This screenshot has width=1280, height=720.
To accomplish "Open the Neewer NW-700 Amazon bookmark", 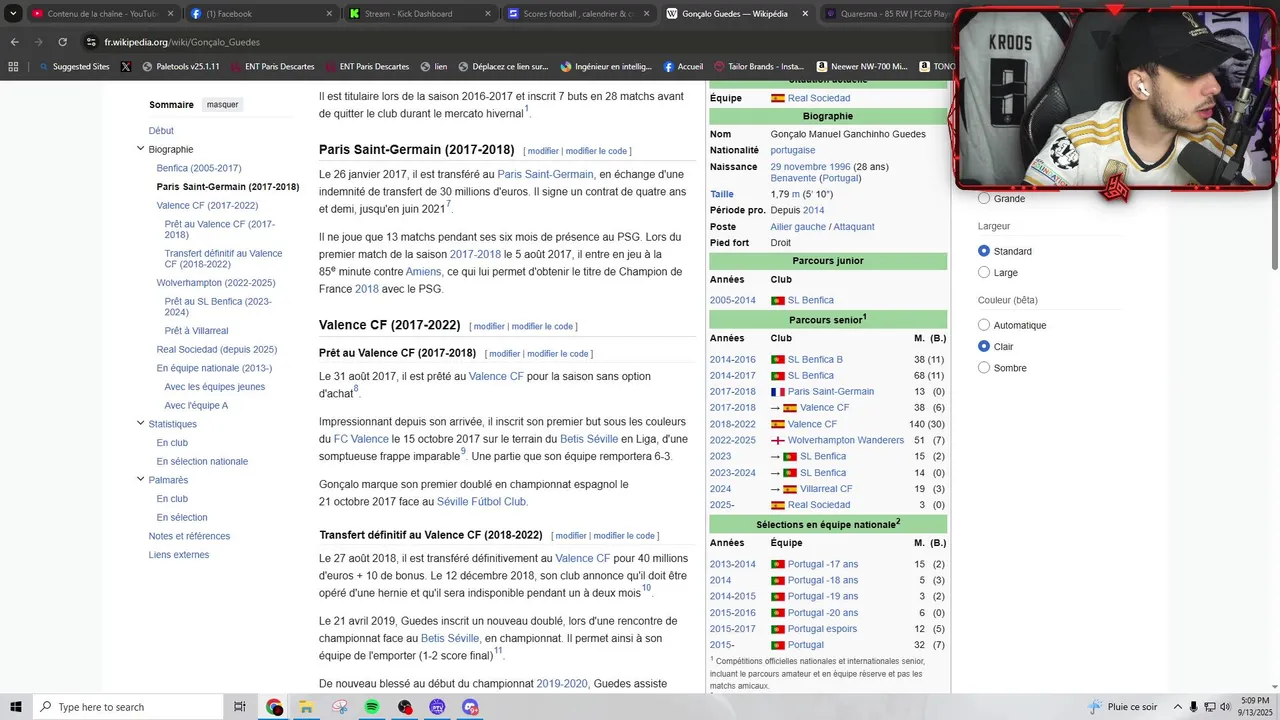I will (862, 67).
